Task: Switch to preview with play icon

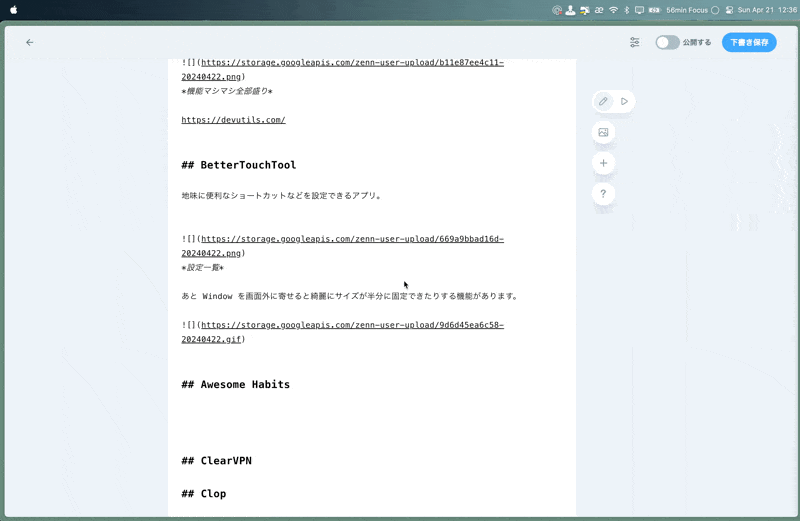Action: tap(624, 101)
